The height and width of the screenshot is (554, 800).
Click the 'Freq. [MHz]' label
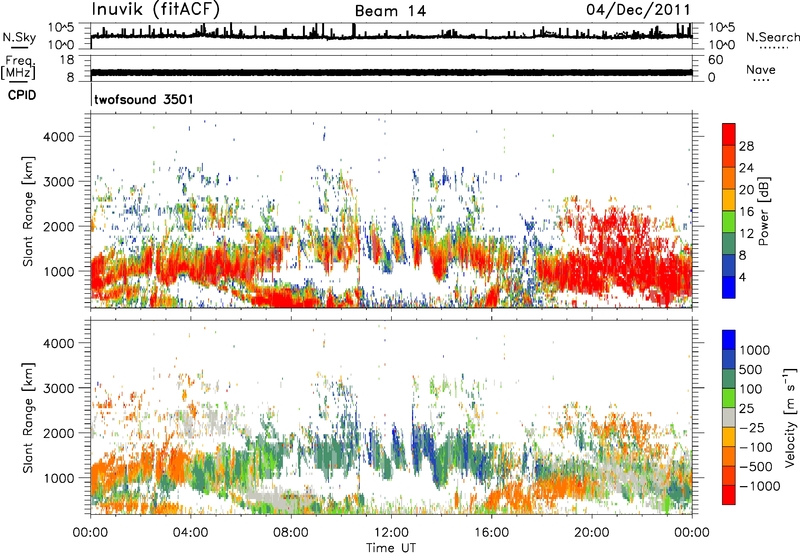(18, 68)
